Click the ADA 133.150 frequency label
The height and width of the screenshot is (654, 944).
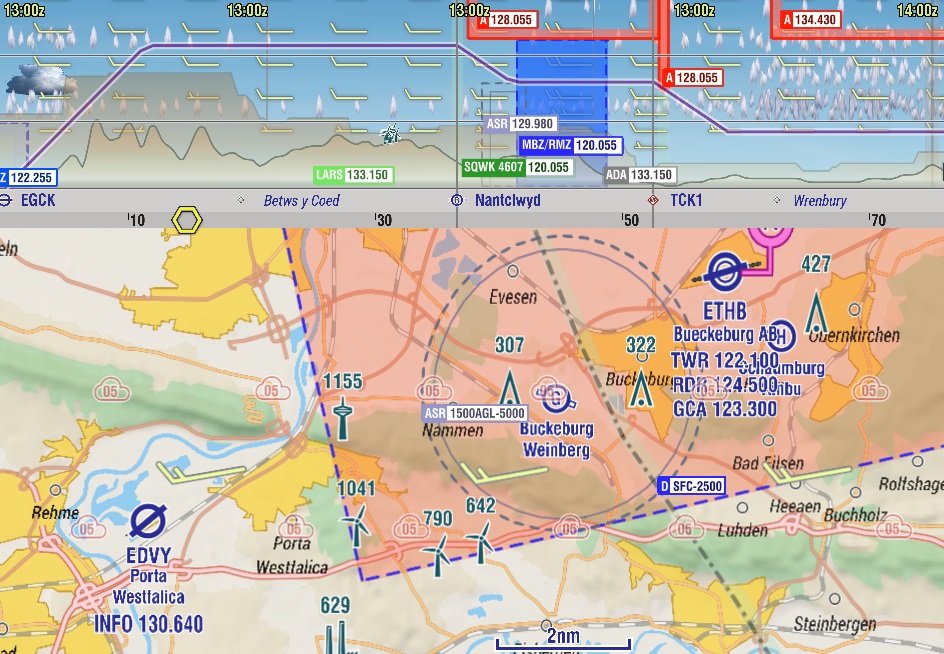pyautogui.click(x=639, y=175)
